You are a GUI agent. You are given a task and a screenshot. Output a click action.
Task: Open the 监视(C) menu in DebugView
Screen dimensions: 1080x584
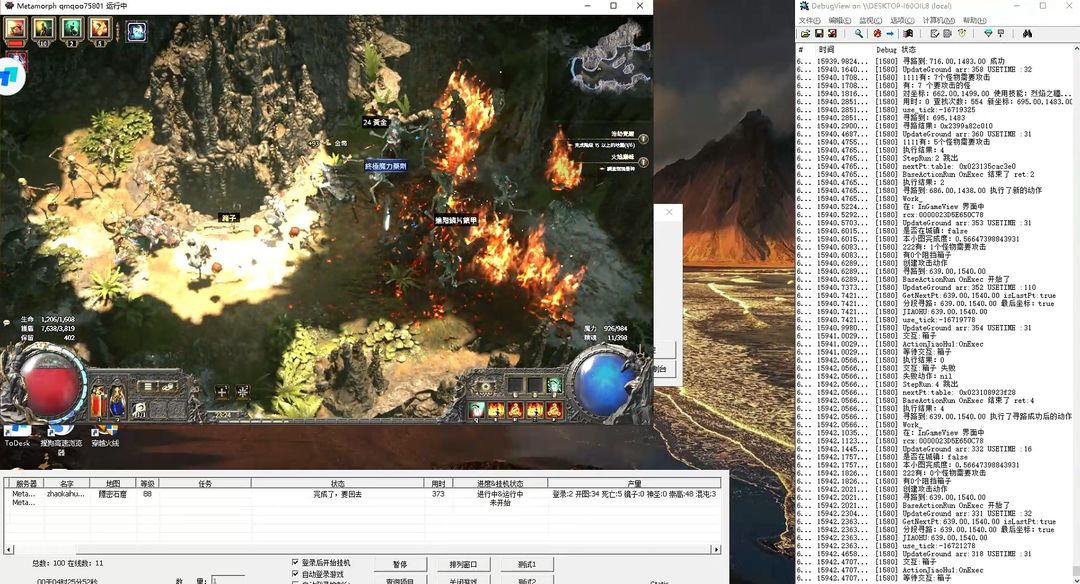[x=871, y=21]
